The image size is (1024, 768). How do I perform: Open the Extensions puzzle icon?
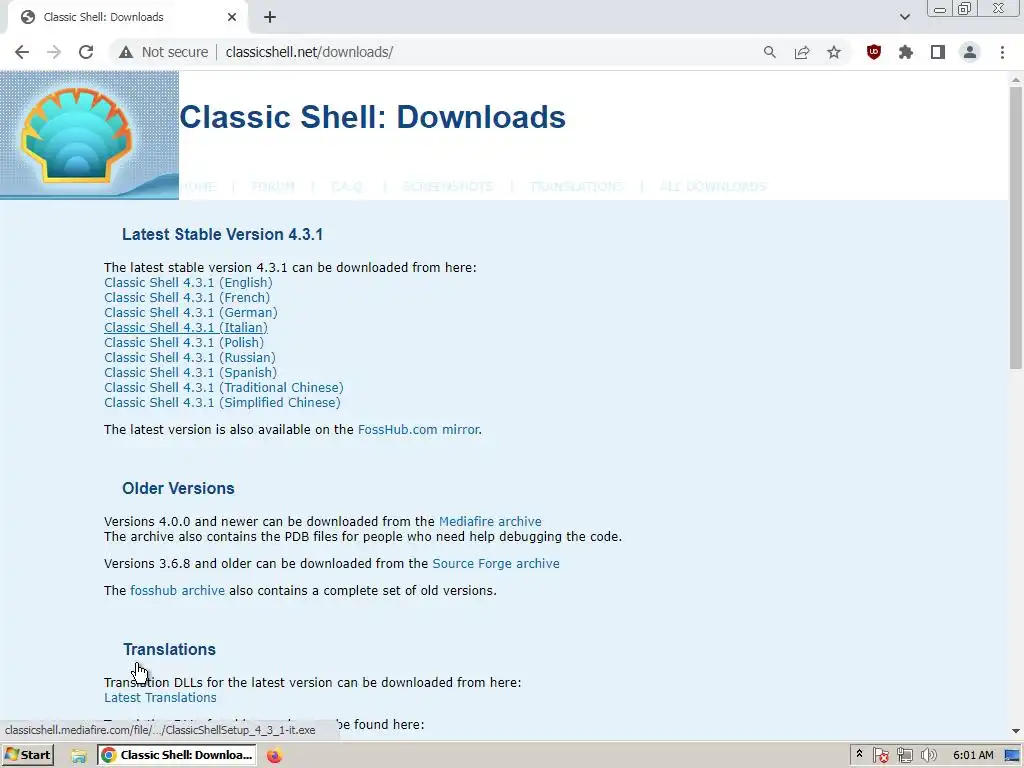coord(906,52)
